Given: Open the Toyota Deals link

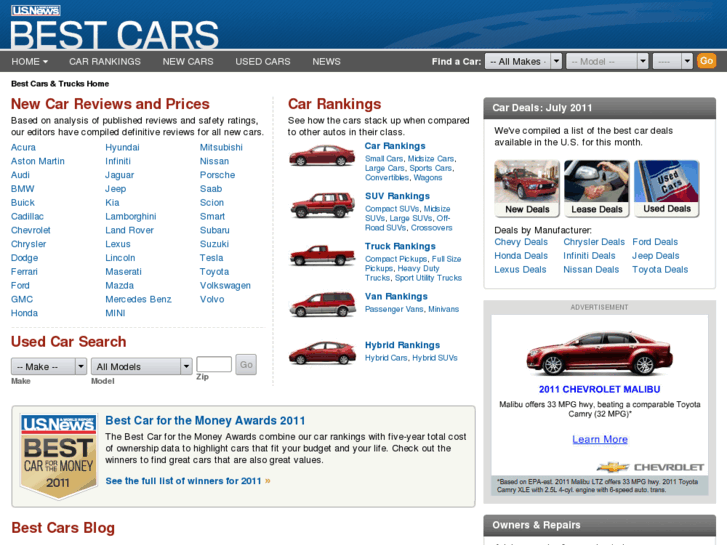Looking at the screenshot, I should click(x=660, y=270).
